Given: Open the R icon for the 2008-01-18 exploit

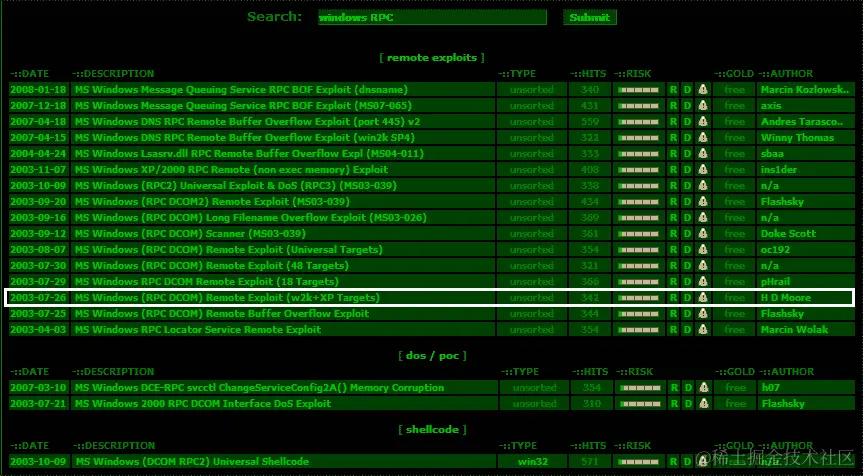Looking at the screenshot, I should coord(673,90).
